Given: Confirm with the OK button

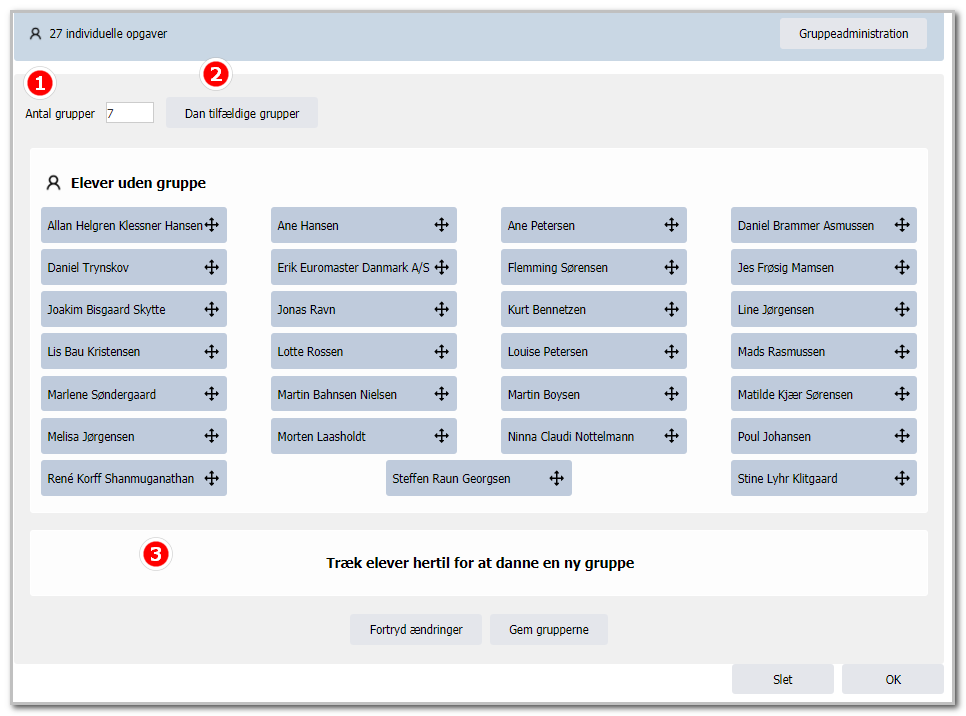Looking at the screenshot, I should pos(893,679).
